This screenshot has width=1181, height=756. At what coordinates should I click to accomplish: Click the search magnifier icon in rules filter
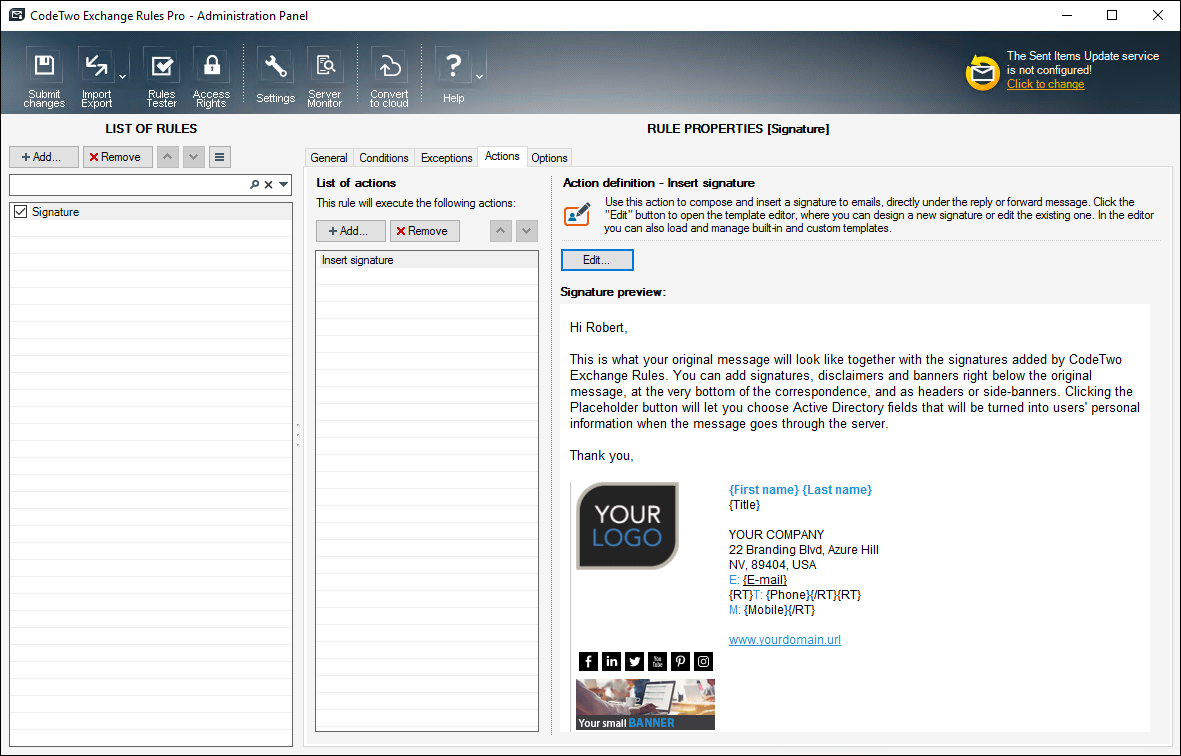point(255,184)
